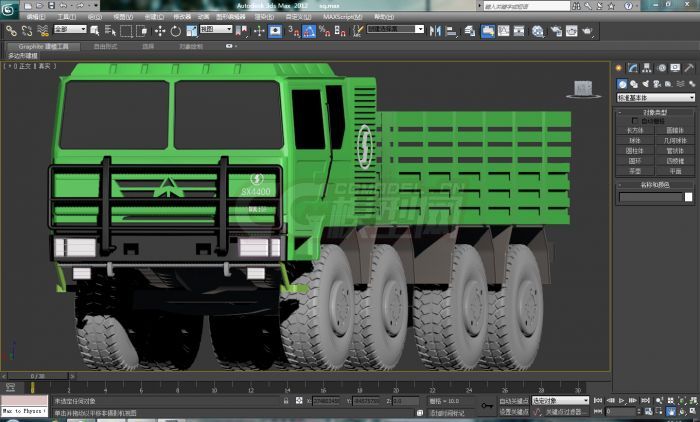Enable the AutoGrid checkbox
This screenshot has width=700, height=422.
coord(634,121)
